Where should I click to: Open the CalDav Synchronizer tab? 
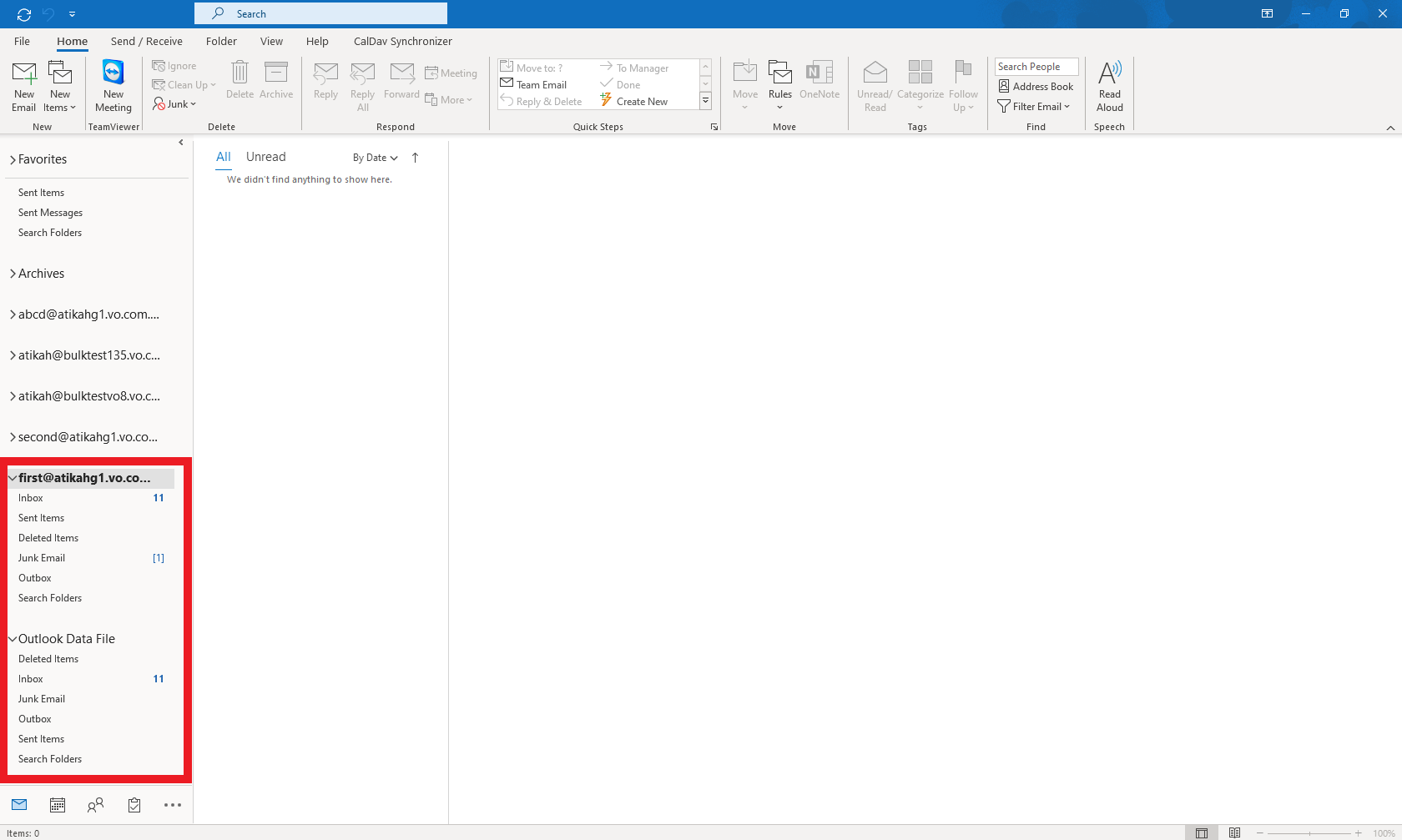pyautogui.click(x=402, y=41)
